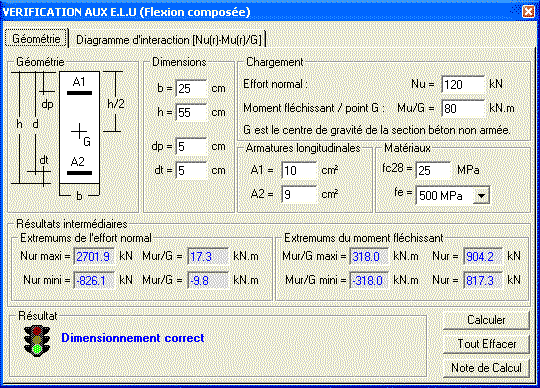Click the Résultats intermédiaires group label
Viewport: 540px width, 388px height.
pyautogui.click(x=72, y=224)
